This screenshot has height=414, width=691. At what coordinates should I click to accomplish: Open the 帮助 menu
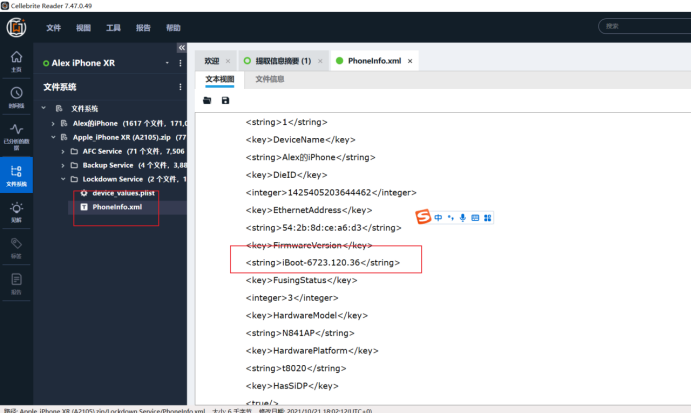(x=173, y=28)
